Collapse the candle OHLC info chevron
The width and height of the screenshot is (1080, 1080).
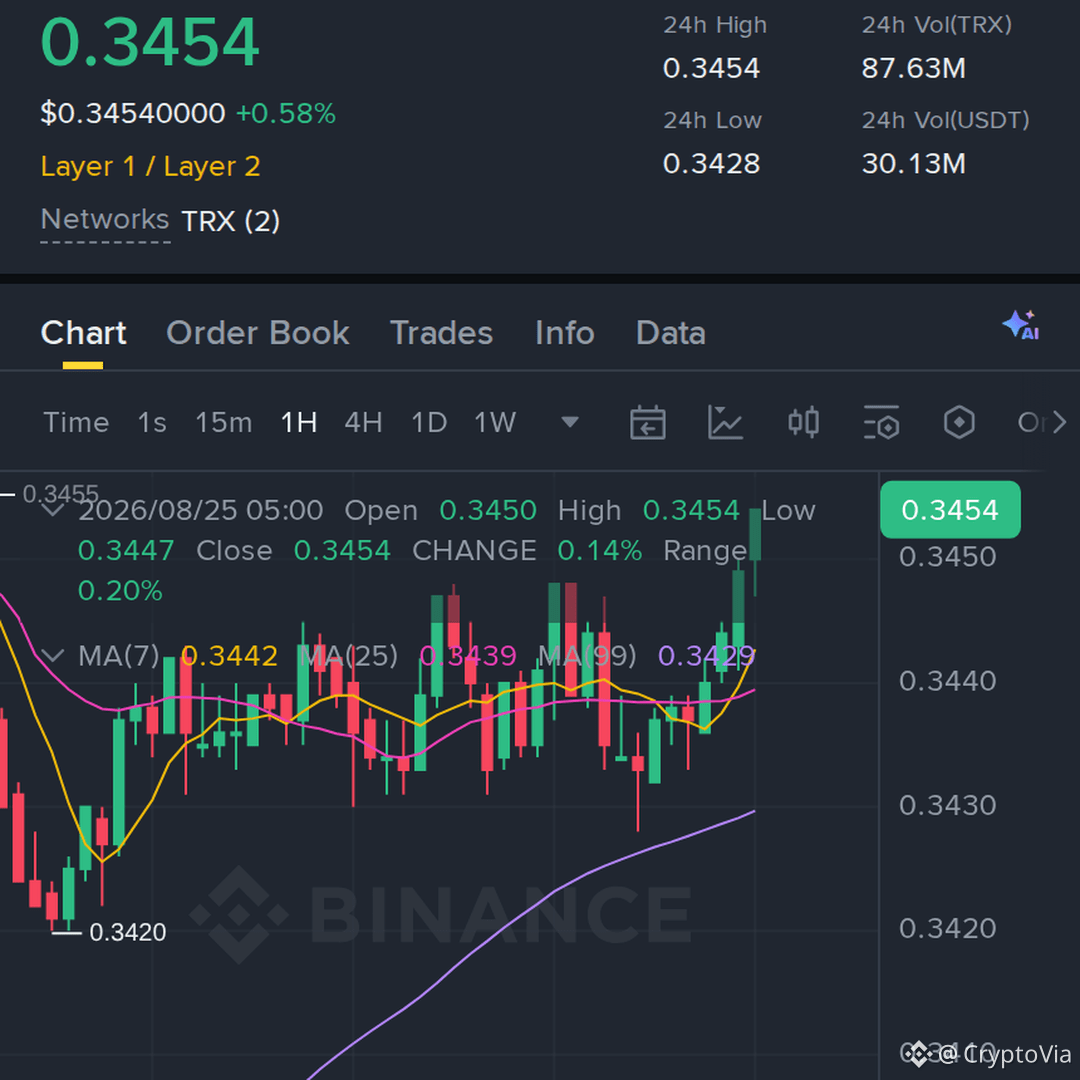click(x=53, y=510)
